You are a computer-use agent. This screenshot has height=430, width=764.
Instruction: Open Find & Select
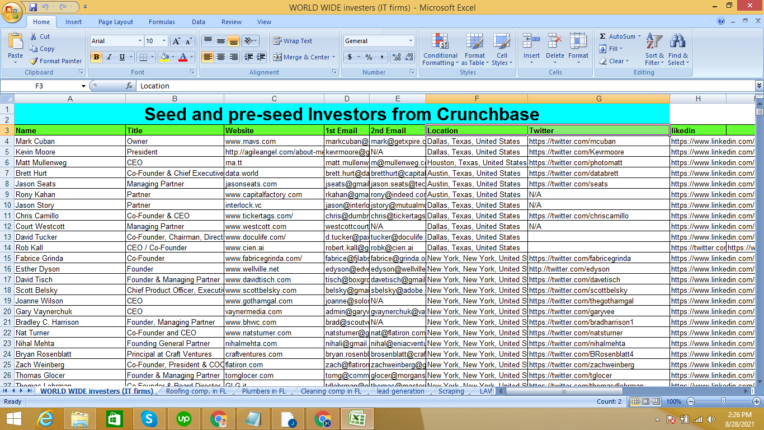(x=678, y=50)
